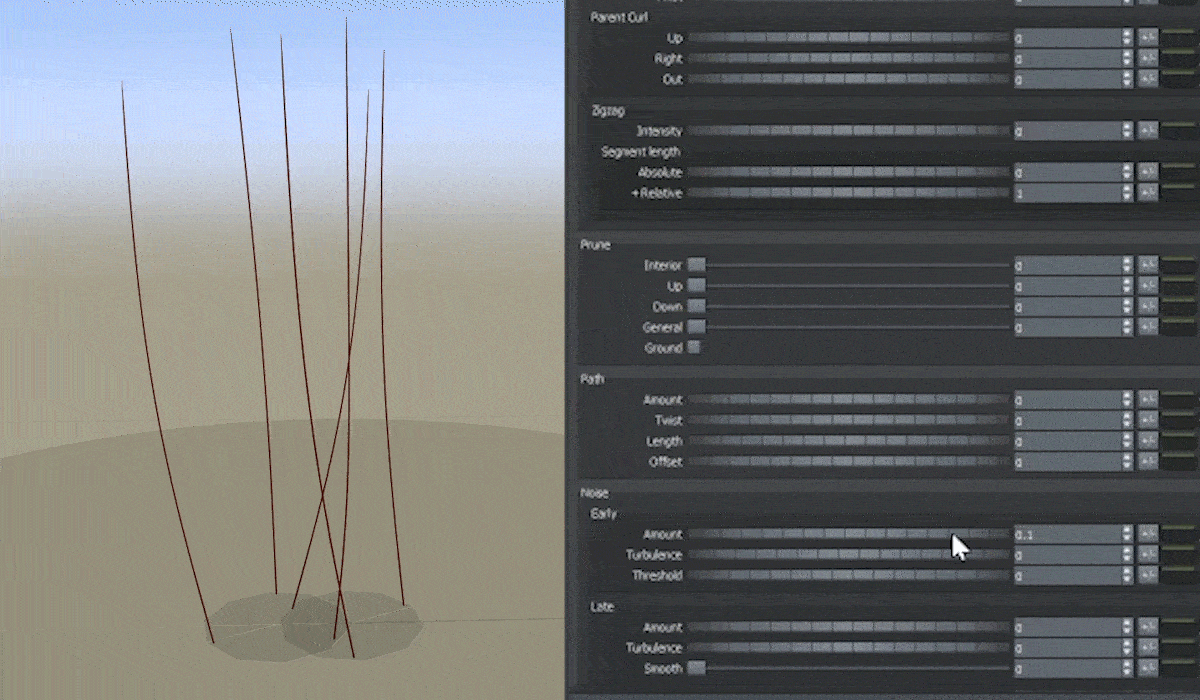Click the variance icon for Zigzag Intensity

(1148, 131)
